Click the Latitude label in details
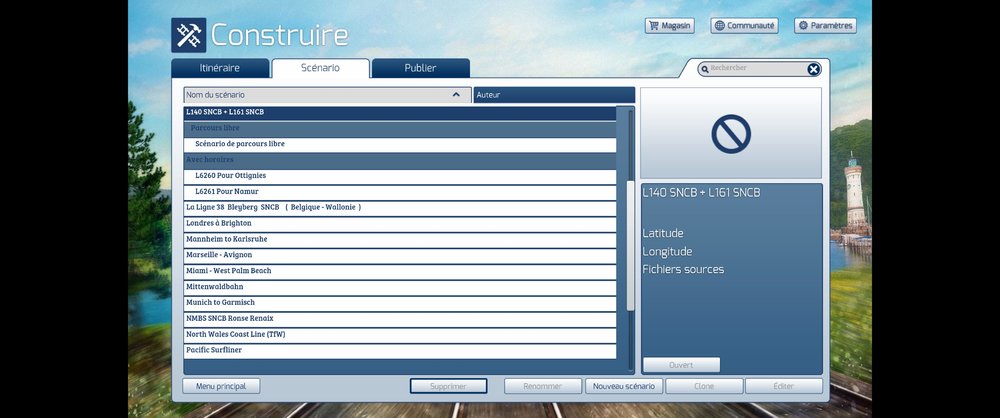Screen dimensions: 1000x418 tap(663, 234)
